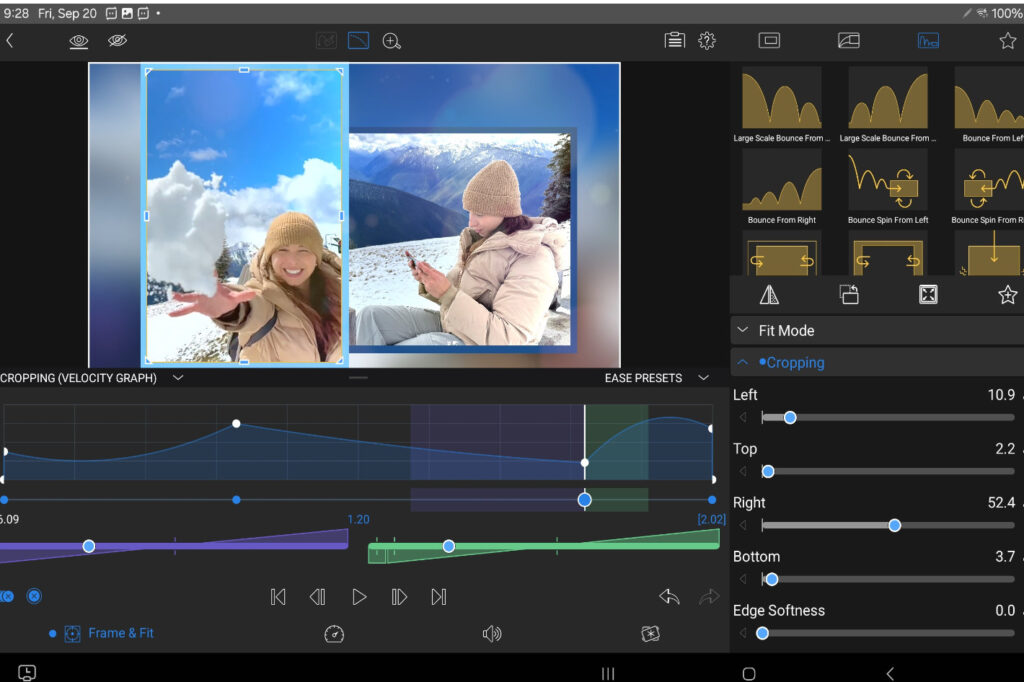Open the audio volume control
1024x682 pixels.
[492, 634]
